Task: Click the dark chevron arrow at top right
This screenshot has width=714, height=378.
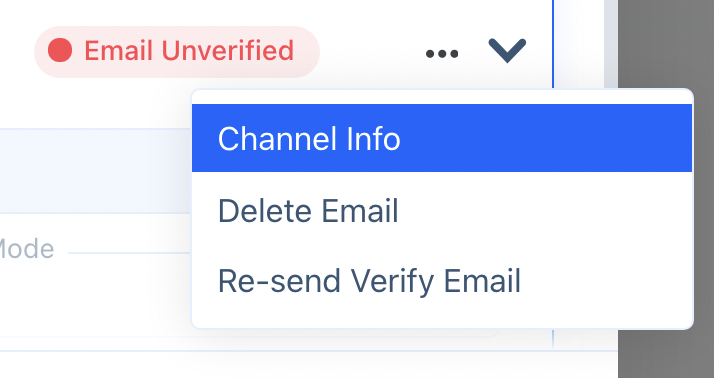Action: point(507,50)
